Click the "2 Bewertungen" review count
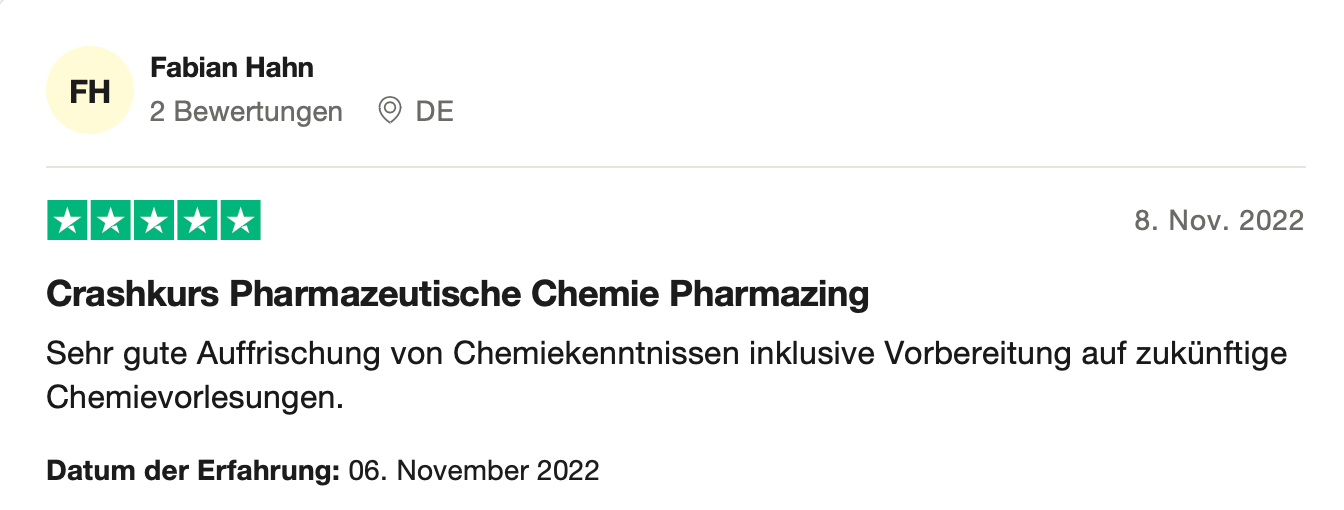The height and width of the screenshot is (510, 1344). click(246, 111)
